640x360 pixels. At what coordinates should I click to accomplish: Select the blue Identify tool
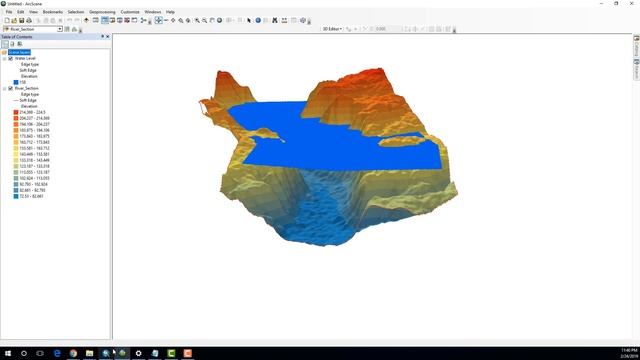(258, 20)
